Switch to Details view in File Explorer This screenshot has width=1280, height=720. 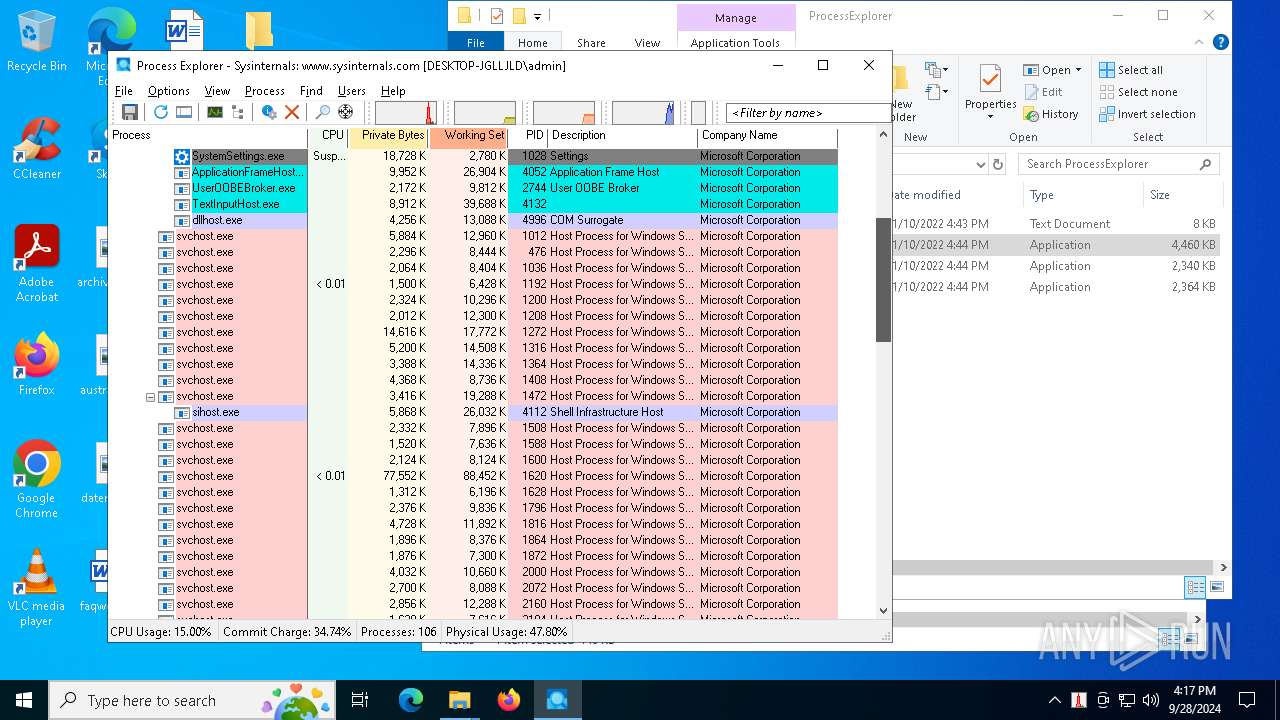[x=1195, y=587]
